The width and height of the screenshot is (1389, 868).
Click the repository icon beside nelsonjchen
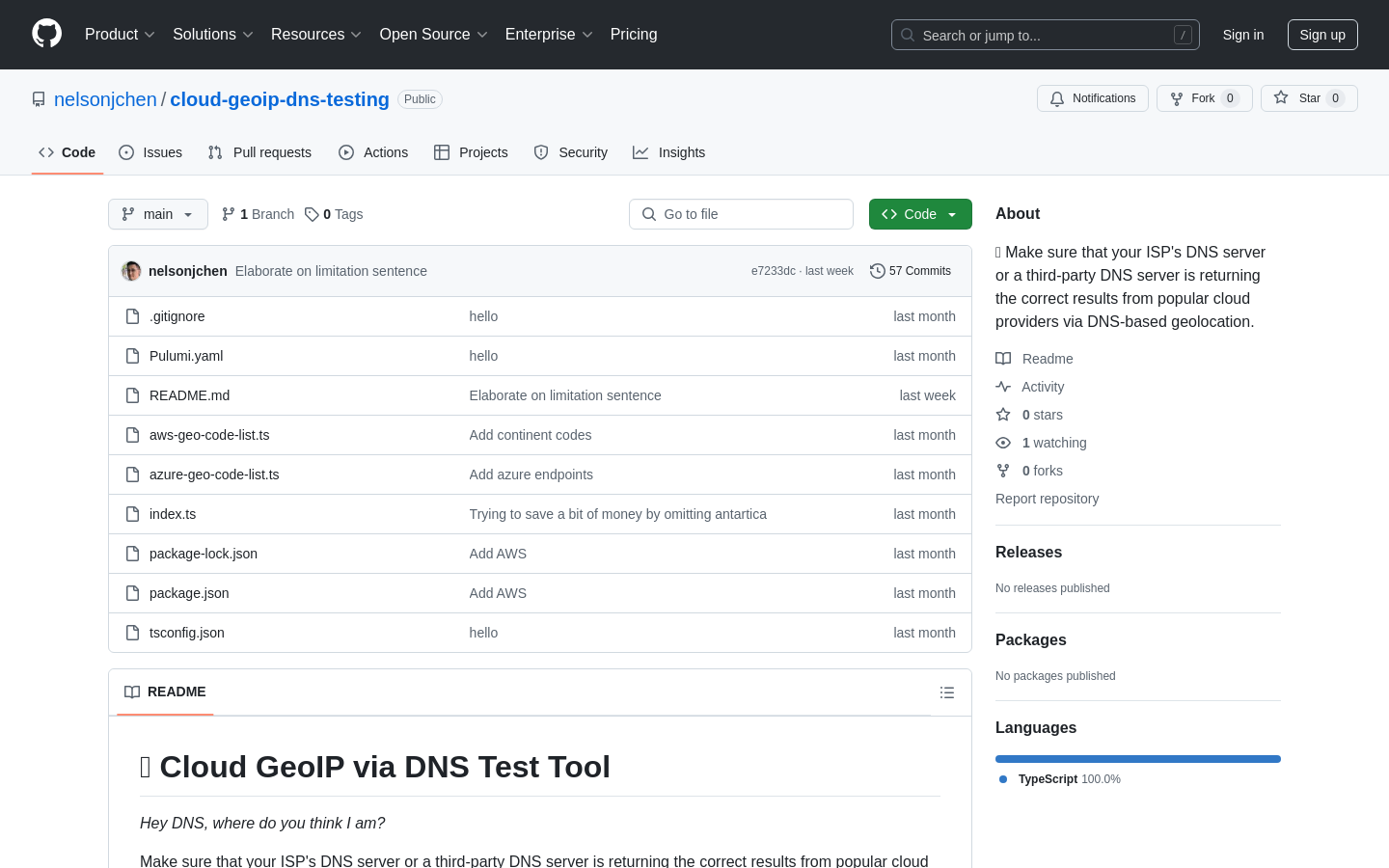pos(39,99)
